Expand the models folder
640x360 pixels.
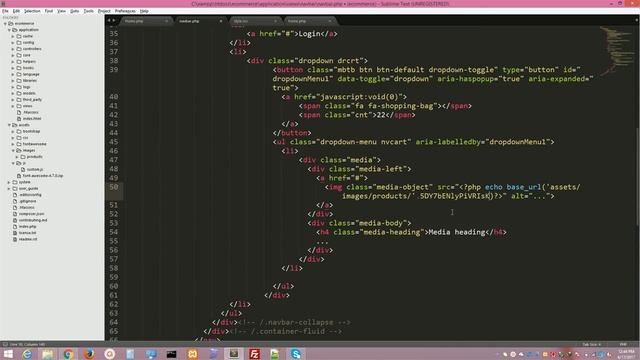point(13,93)
